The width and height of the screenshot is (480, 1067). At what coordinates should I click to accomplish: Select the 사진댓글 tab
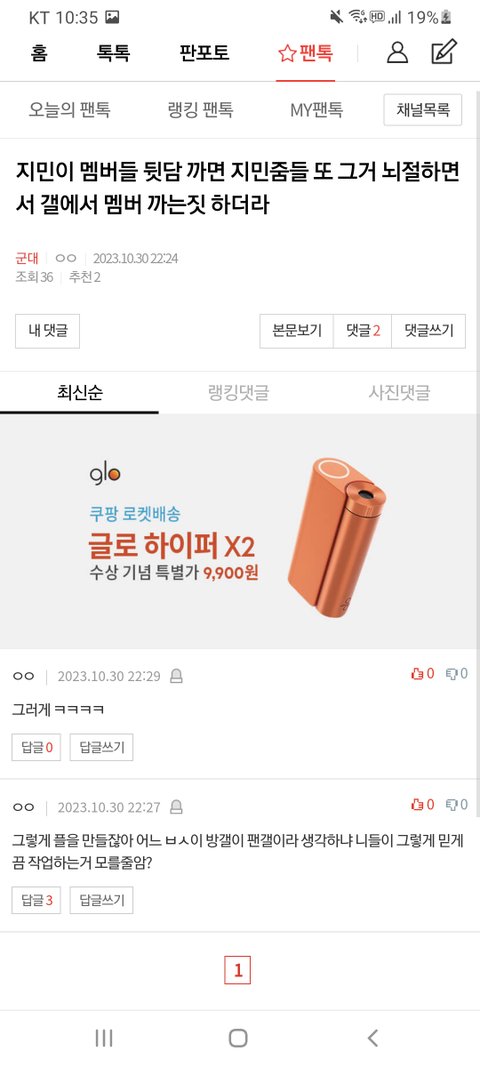tap(399, 393)
